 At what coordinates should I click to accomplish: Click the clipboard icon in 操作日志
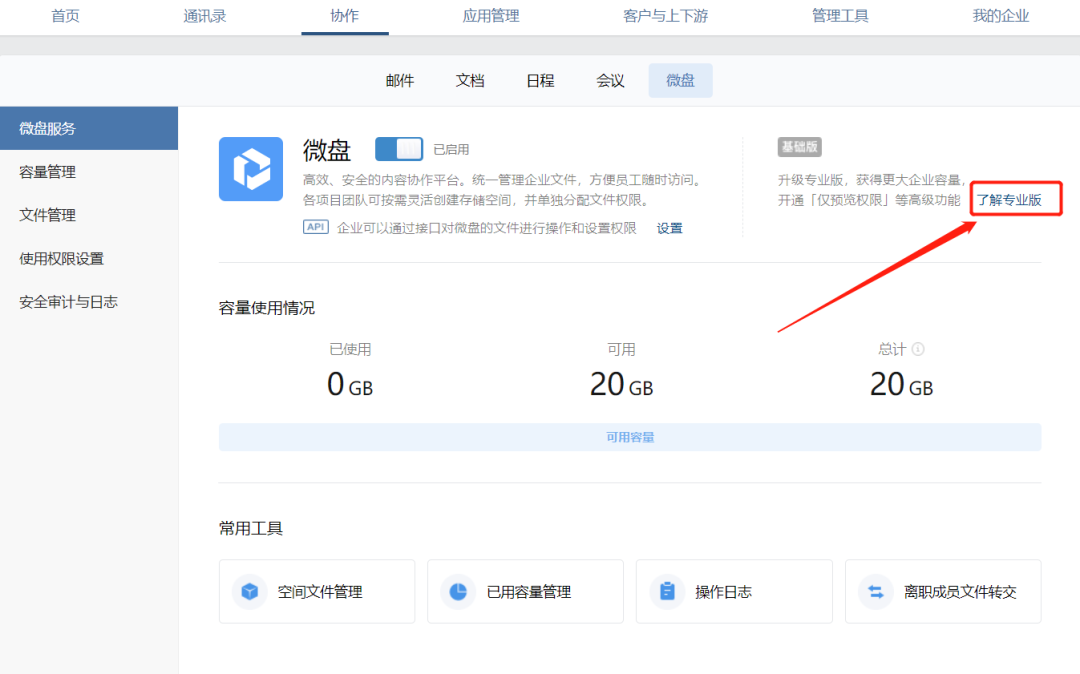(x=667, y=591)
